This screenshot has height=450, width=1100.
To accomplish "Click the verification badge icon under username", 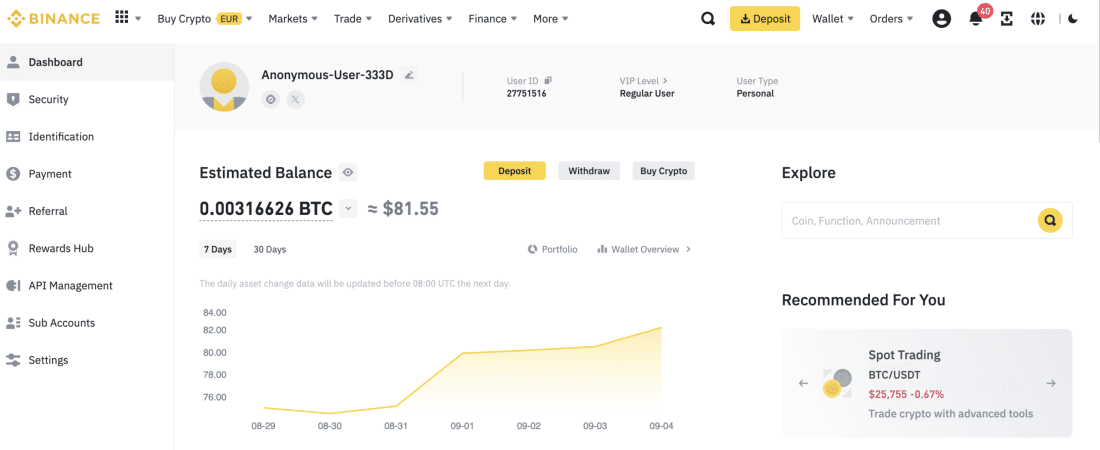I will point(271,100).
